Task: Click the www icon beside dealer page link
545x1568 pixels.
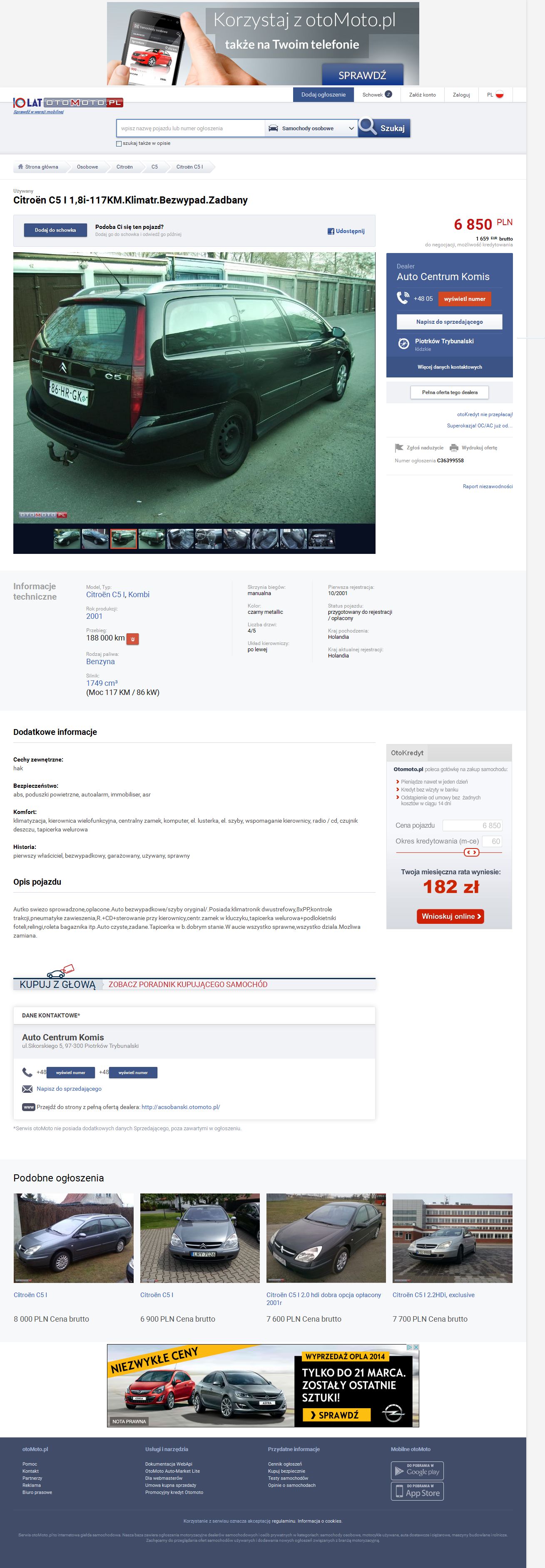Action: (29, 1107)
